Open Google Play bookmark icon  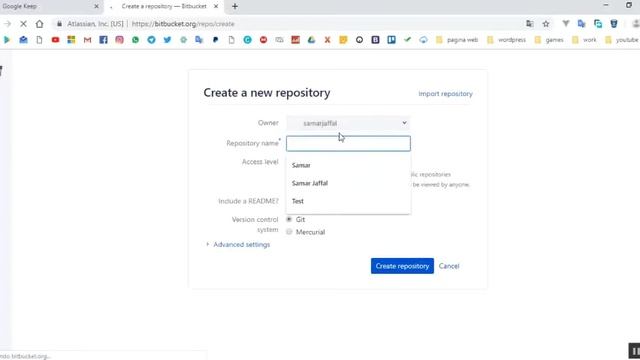pos(7,40)
